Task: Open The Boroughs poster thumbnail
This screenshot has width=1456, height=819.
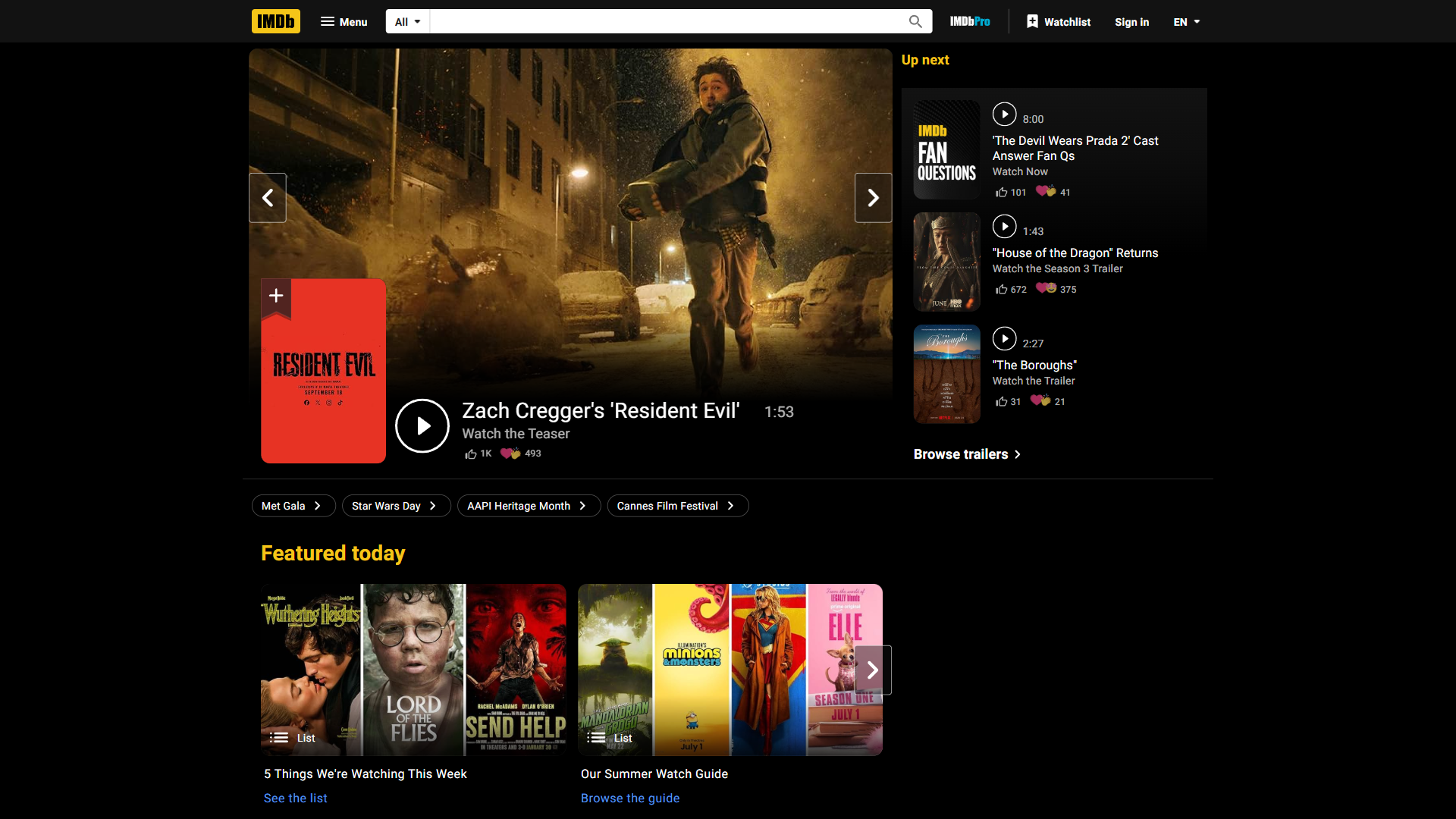Action: (x=946, y=375)
